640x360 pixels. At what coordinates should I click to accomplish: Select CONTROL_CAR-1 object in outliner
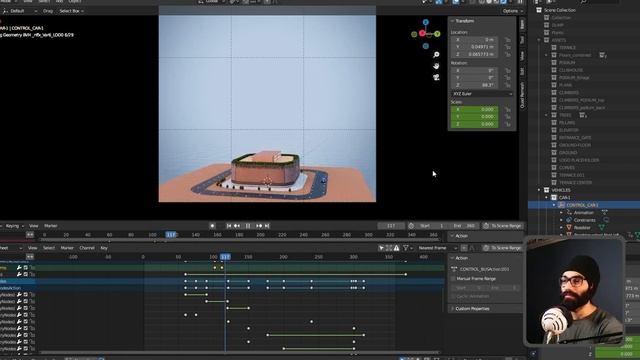(582, 205)
